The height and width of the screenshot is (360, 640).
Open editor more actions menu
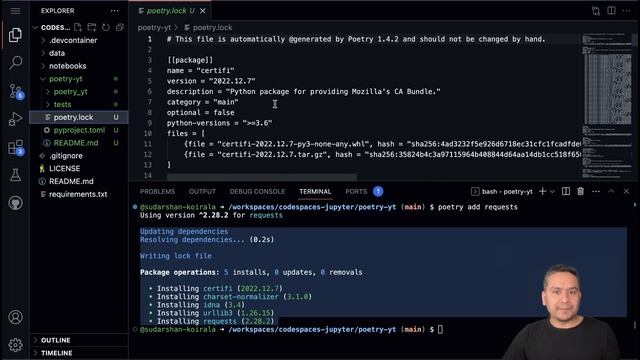tap(627, 11)
